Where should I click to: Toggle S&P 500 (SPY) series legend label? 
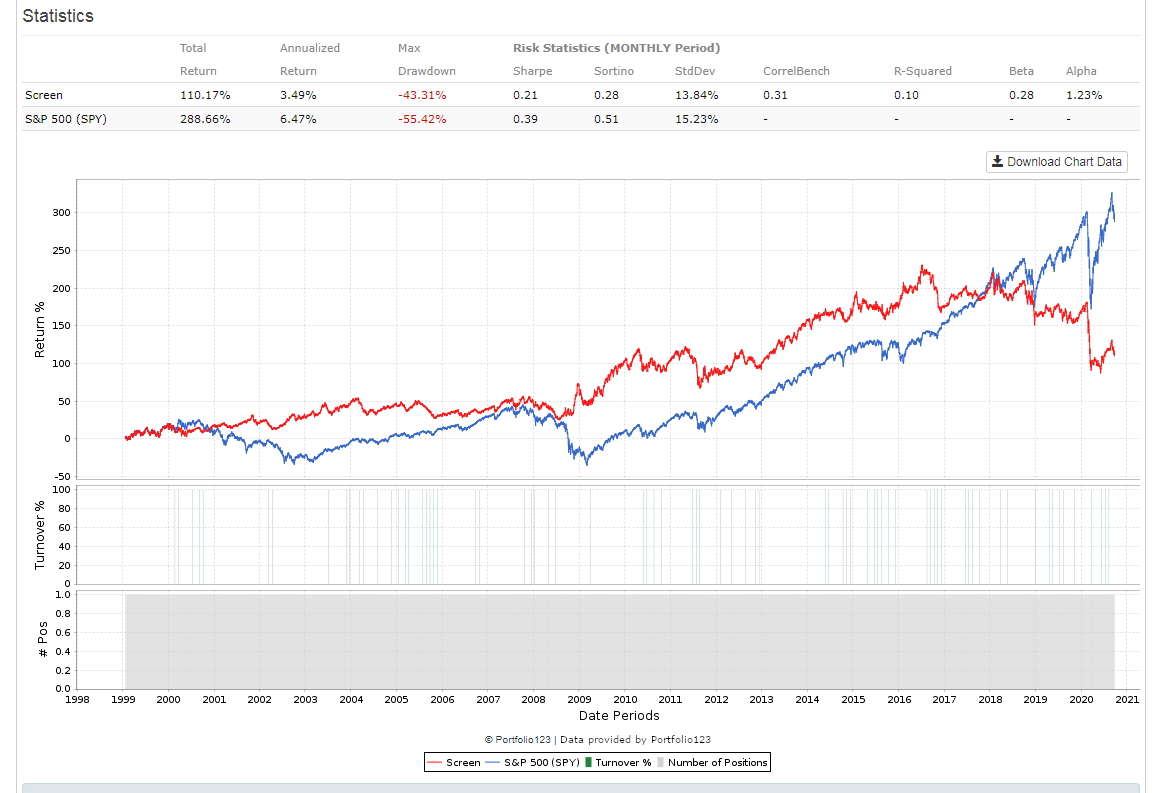click(x=542, y=763)
